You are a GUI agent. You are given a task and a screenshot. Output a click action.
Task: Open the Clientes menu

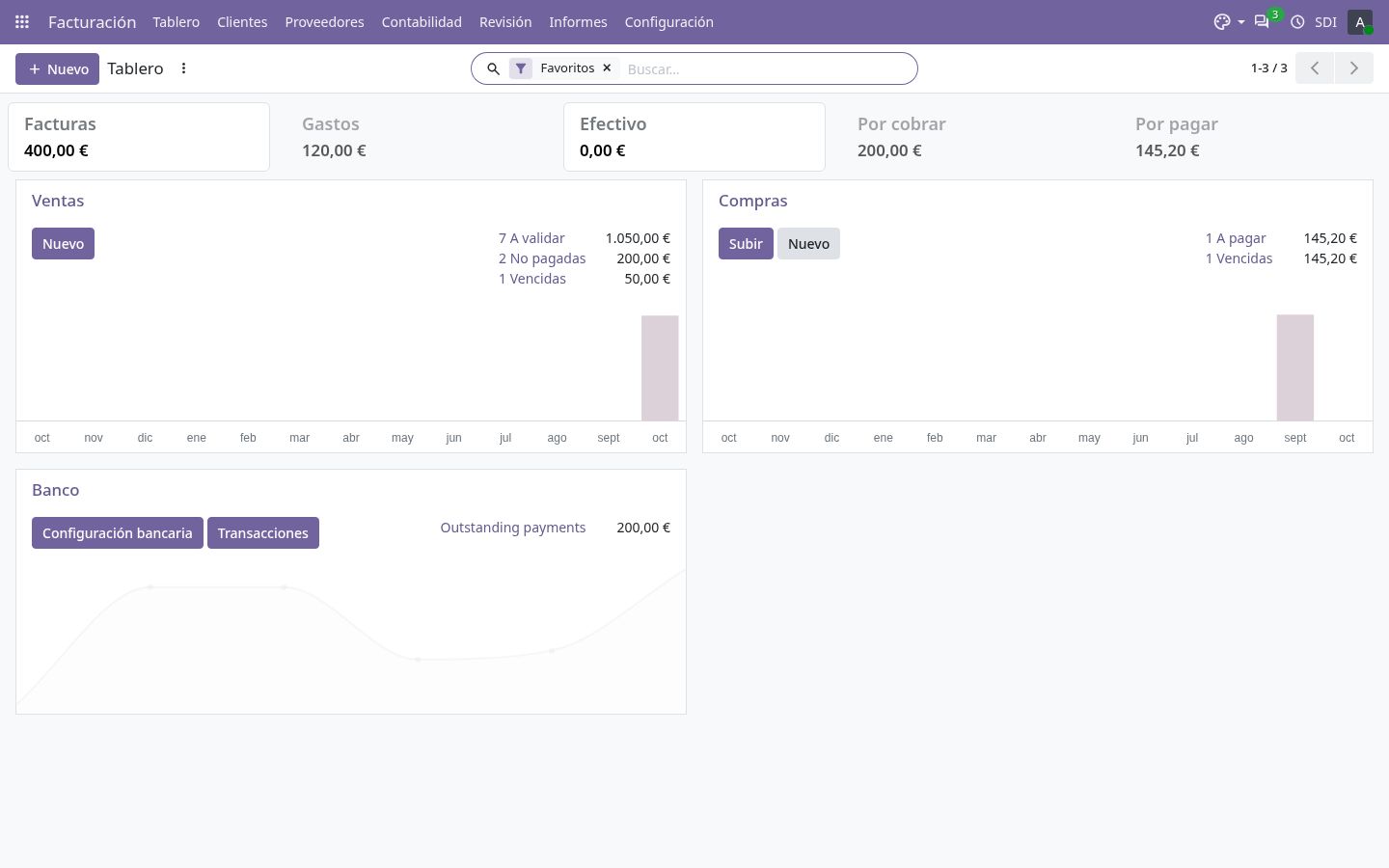[x=242, y=21]
